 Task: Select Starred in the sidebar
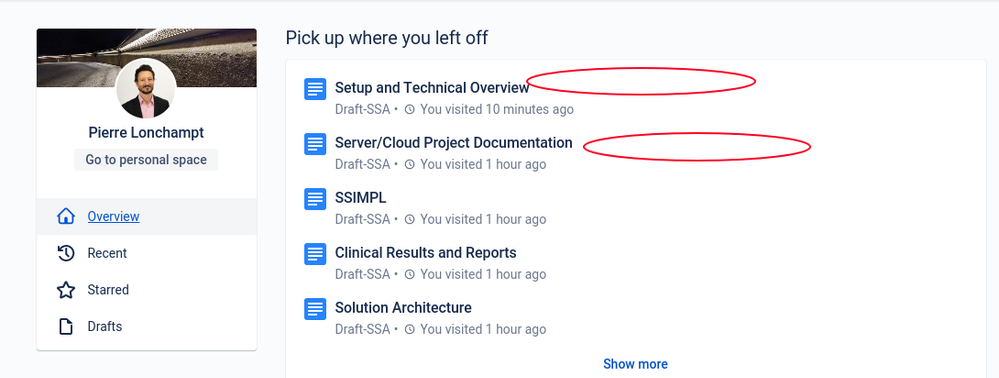[x=147, y=290]
